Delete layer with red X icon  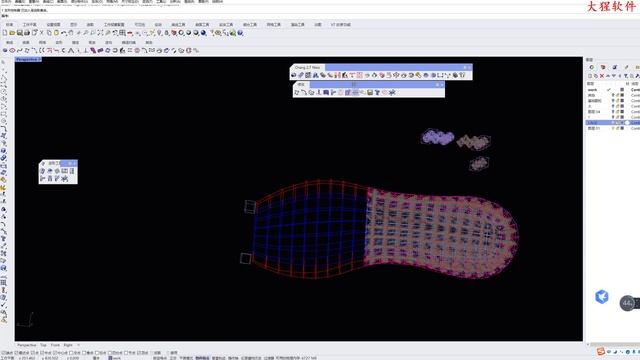(602, 76)
